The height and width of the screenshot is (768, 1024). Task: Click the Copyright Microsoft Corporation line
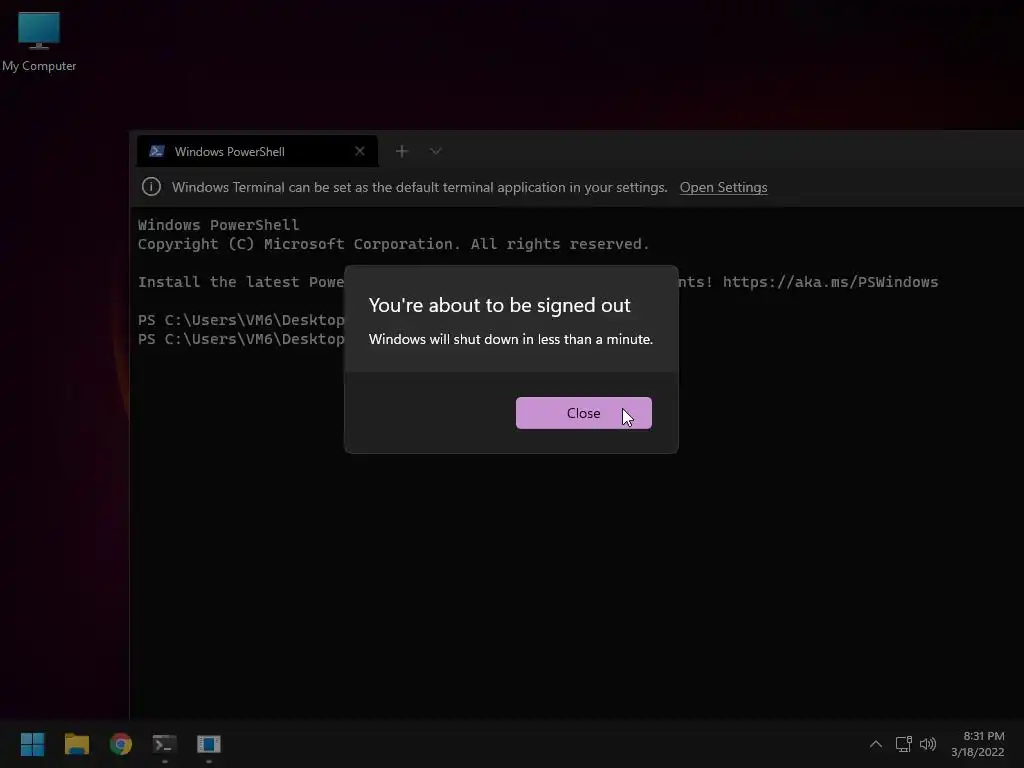coord(393,244)
